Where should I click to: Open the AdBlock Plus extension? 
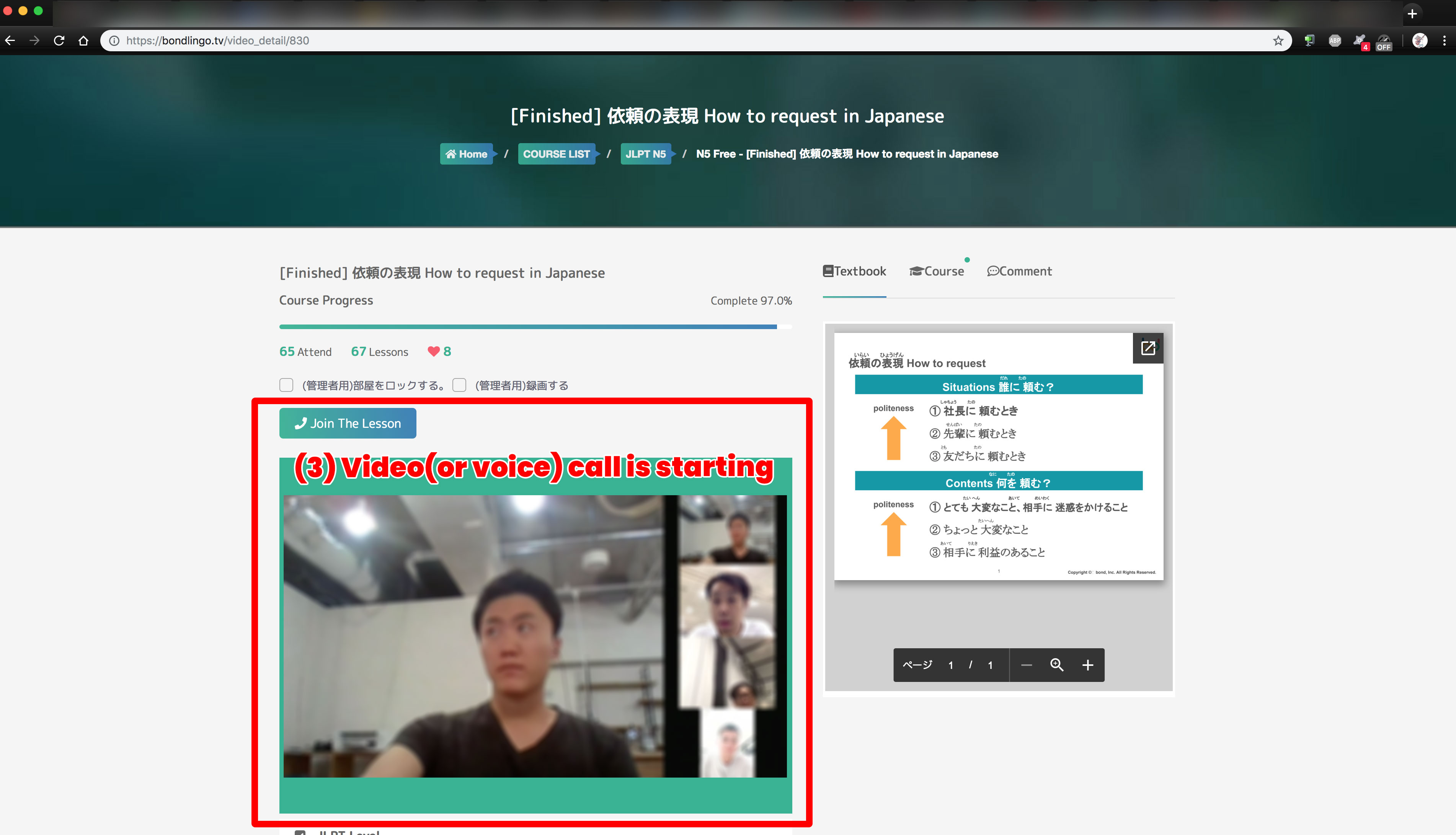(x=1334, y=41)
